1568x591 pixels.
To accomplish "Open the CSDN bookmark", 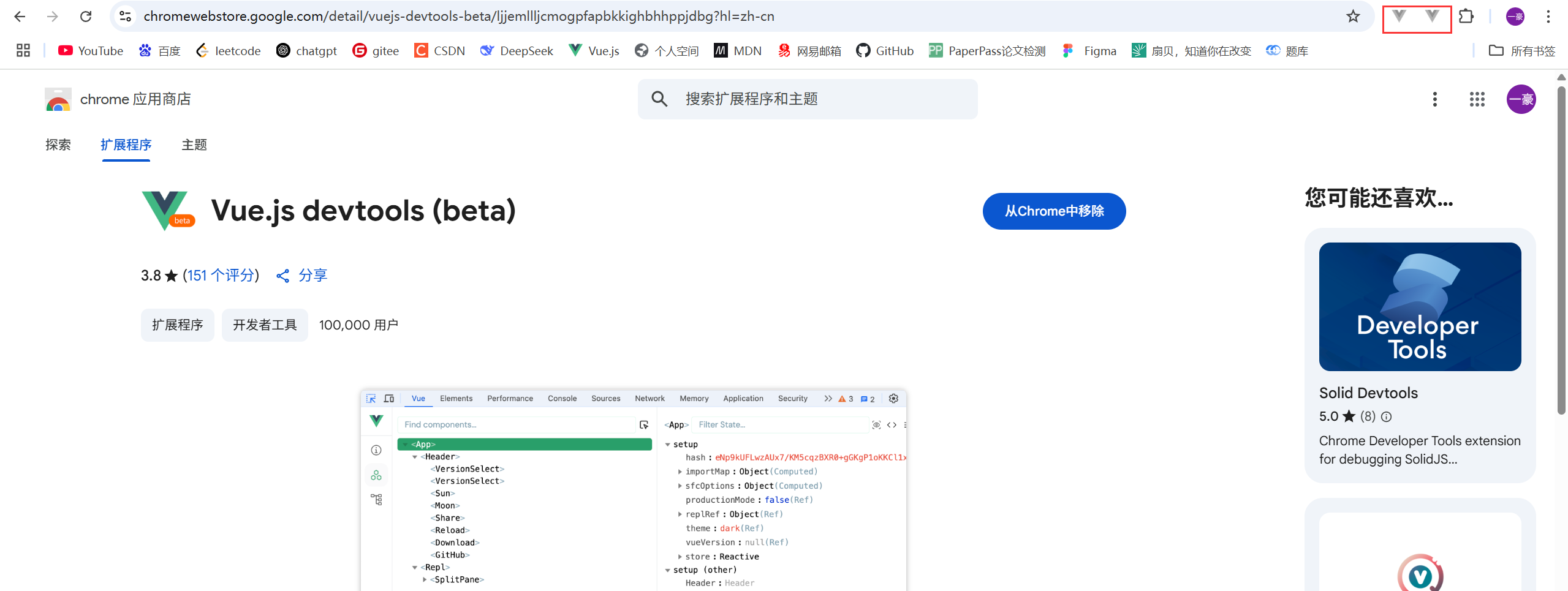I will [439, 51].
